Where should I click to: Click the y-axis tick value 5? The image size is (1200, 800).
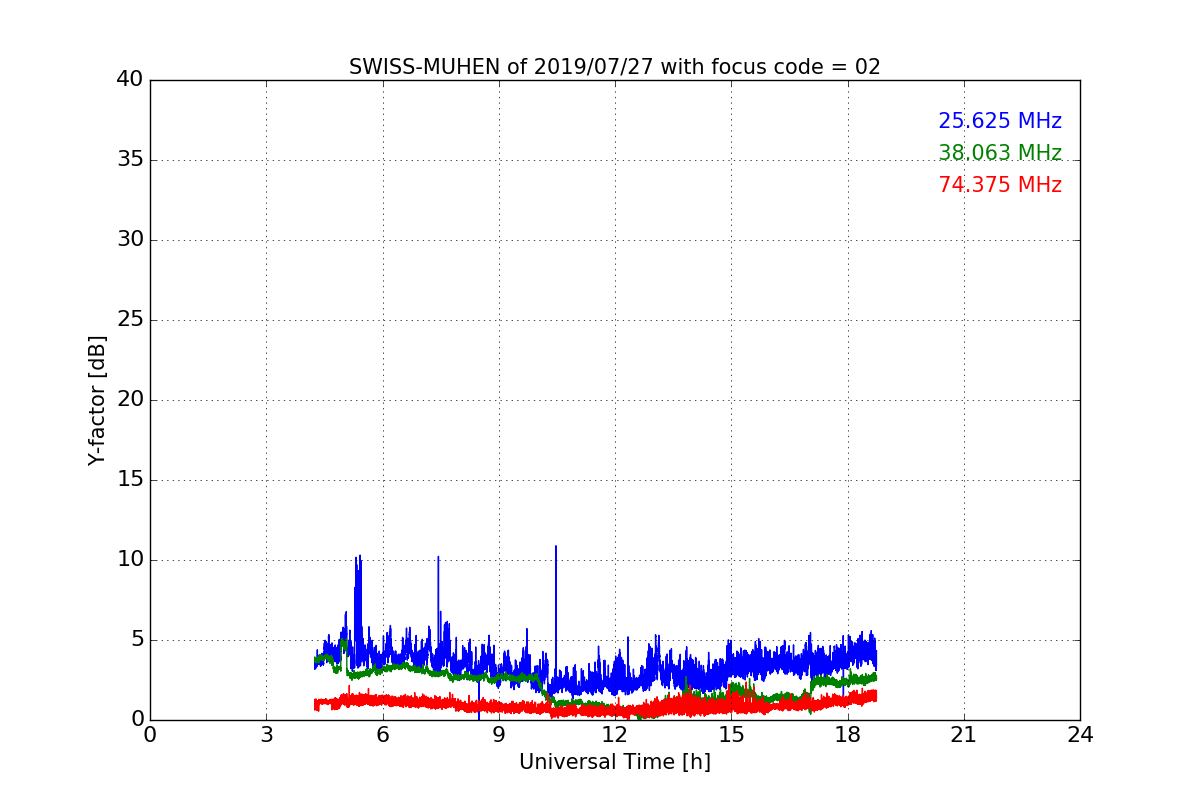click(136, 639)
